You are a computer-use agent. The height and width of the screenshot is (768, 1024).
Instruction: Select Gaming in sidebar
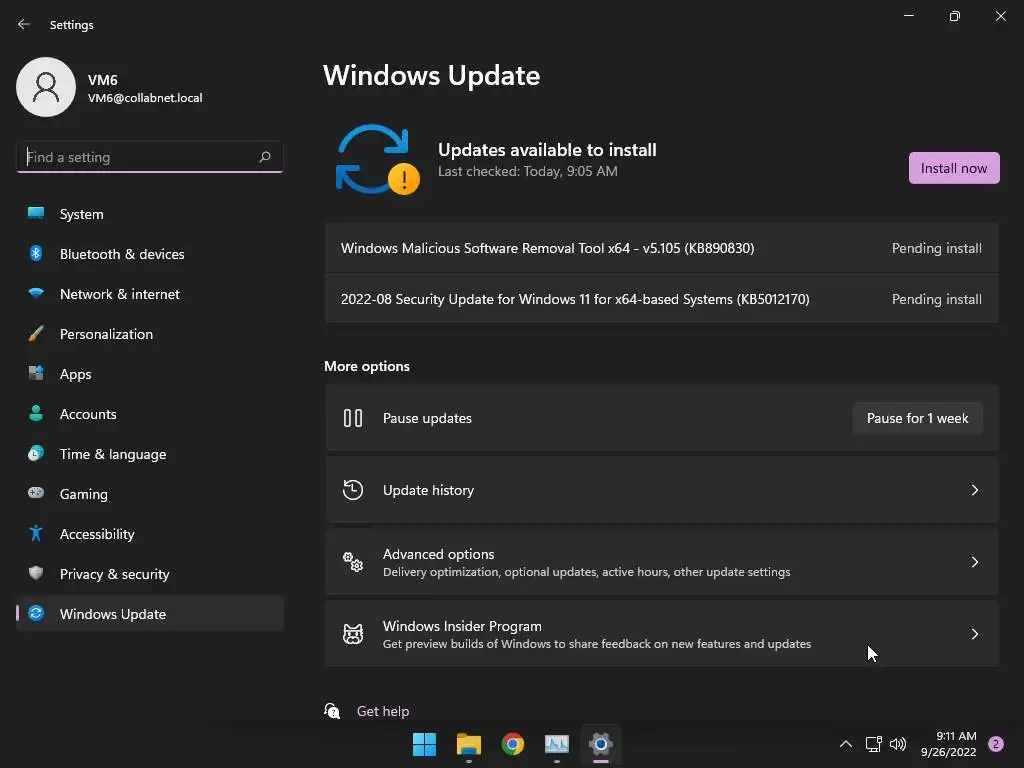click(x=150, y=494)
